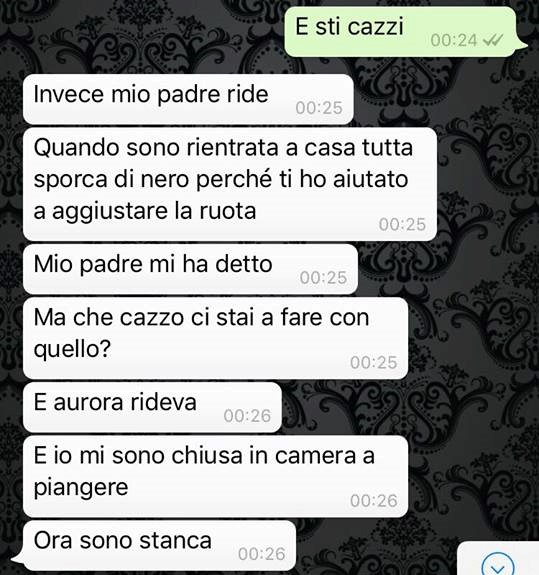Click the double check read receipt icon
This screenshot has width=539, height=575.
[x=493, y=40]
